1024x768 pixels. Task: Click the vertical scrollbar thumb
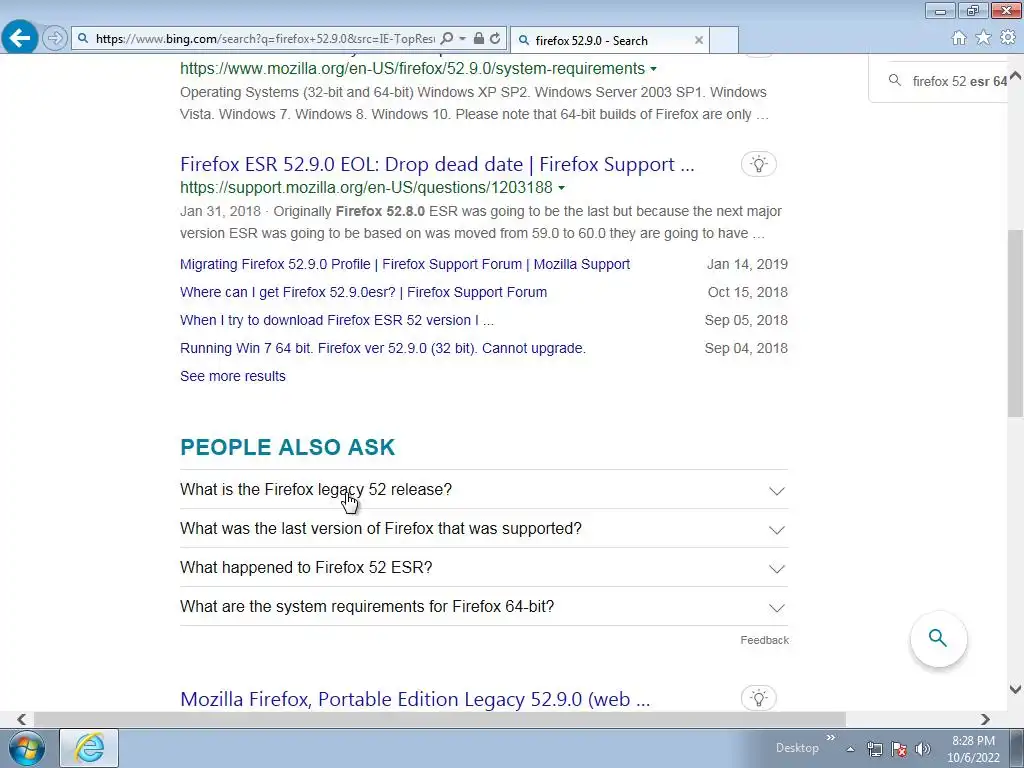click(1015, 323)
